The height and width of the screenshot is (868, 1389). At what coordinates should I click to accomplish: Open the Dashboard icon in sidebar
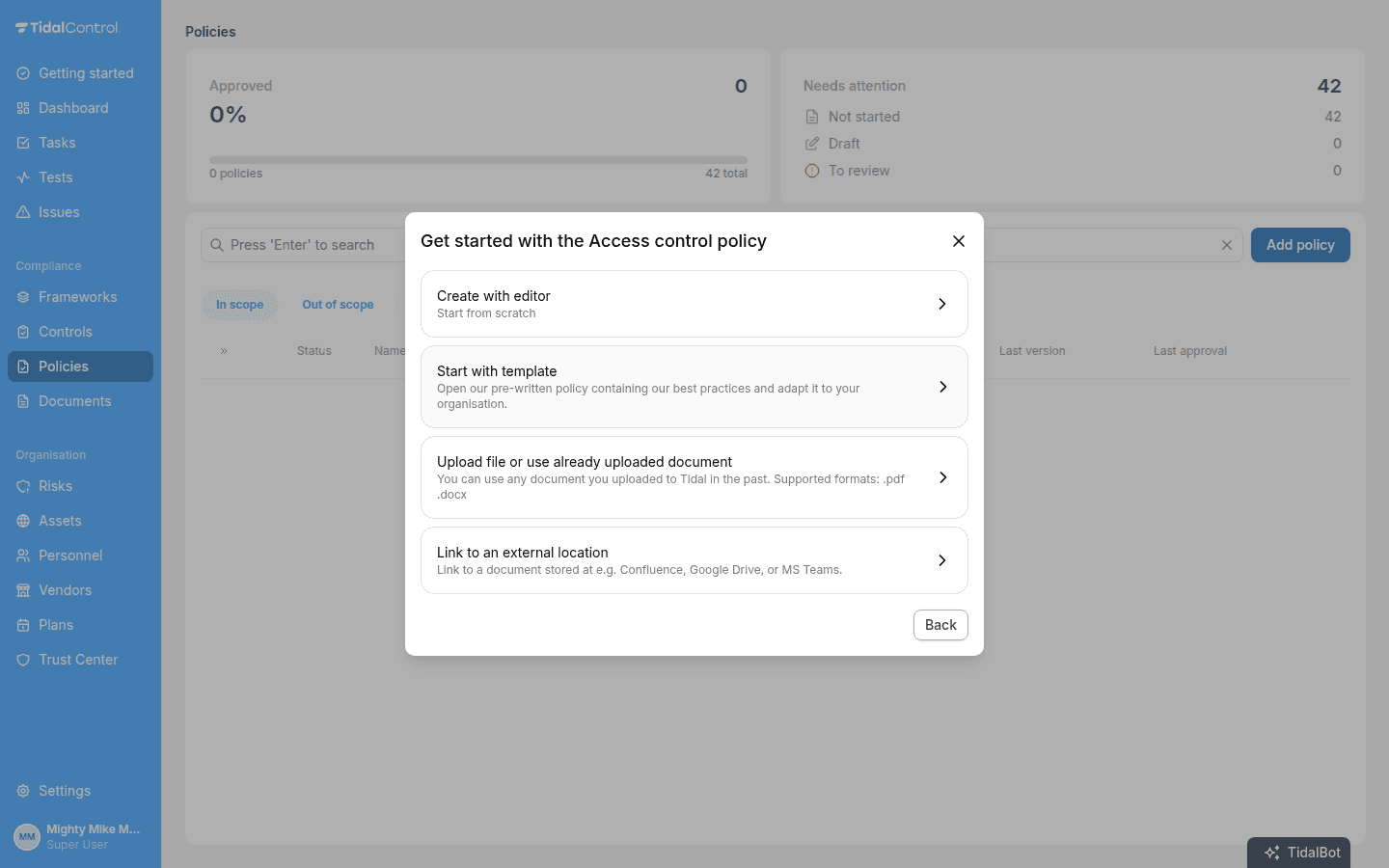pyautogui.click(x=23, y=108)
